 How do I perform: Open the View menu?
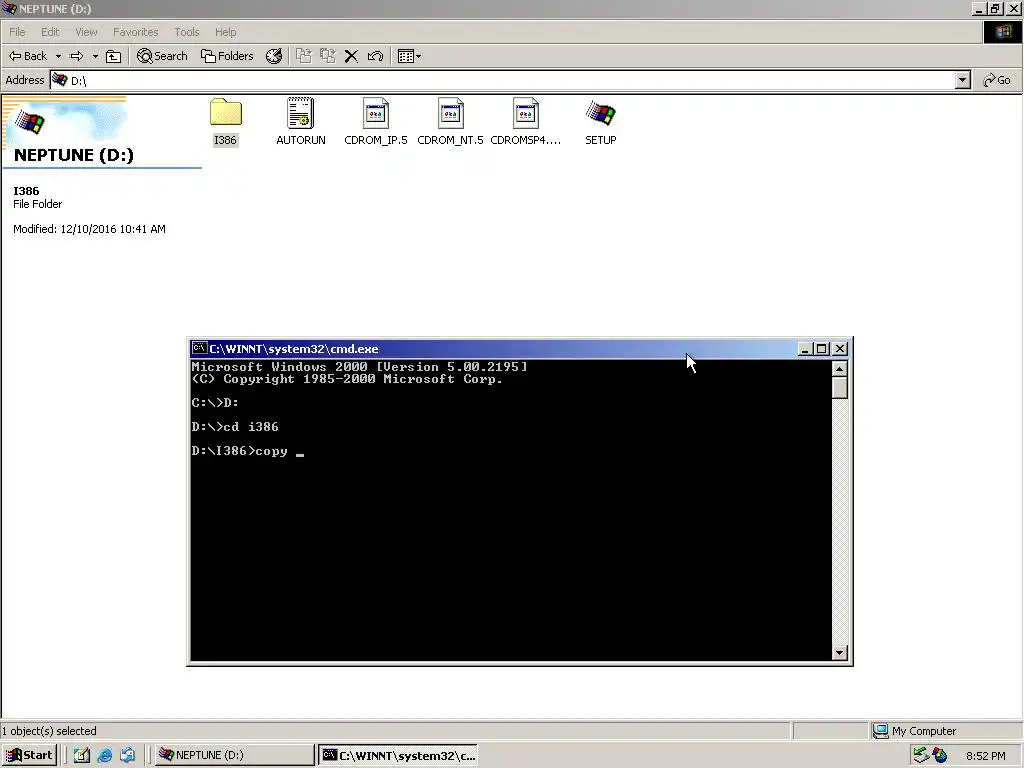point(86,32)
